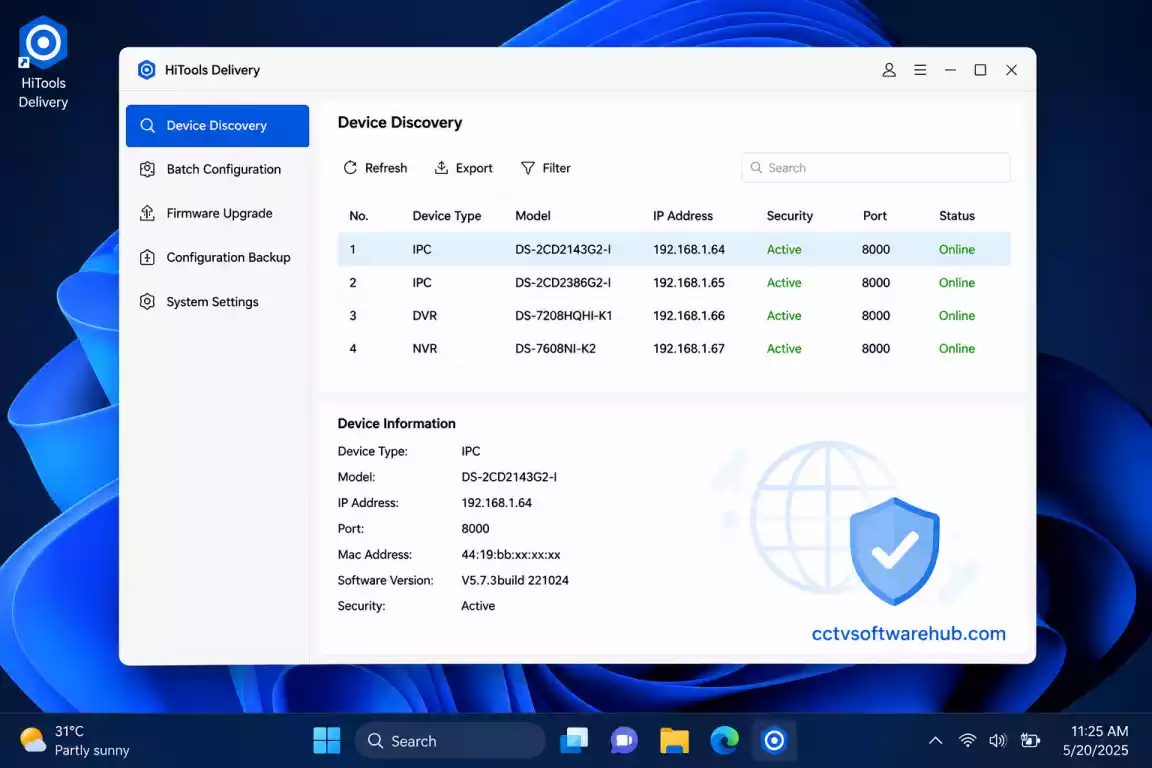Open System Settings in the sidebar
This screenshot has height=768, width=1152.
pyautogui.click(x=217, y=301)
